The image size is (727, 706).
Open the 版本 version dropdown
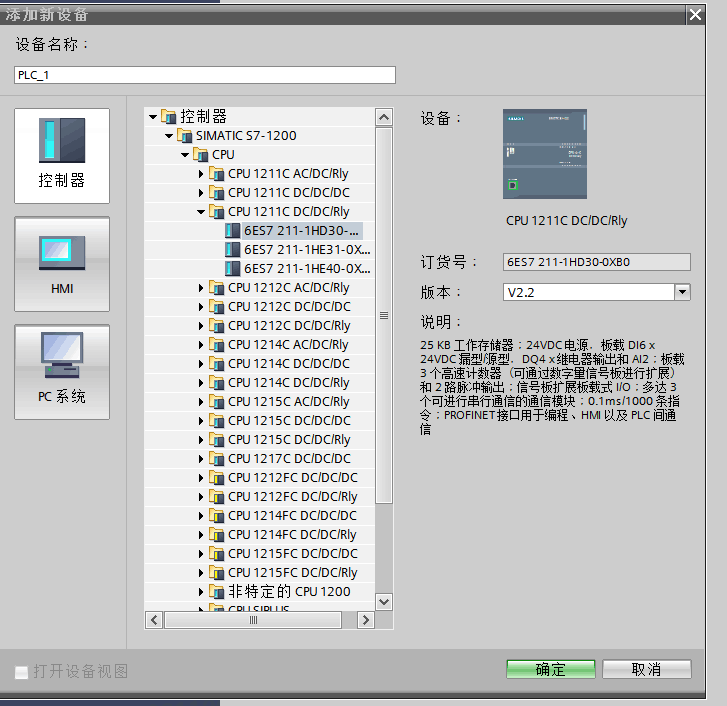[682, 292]
